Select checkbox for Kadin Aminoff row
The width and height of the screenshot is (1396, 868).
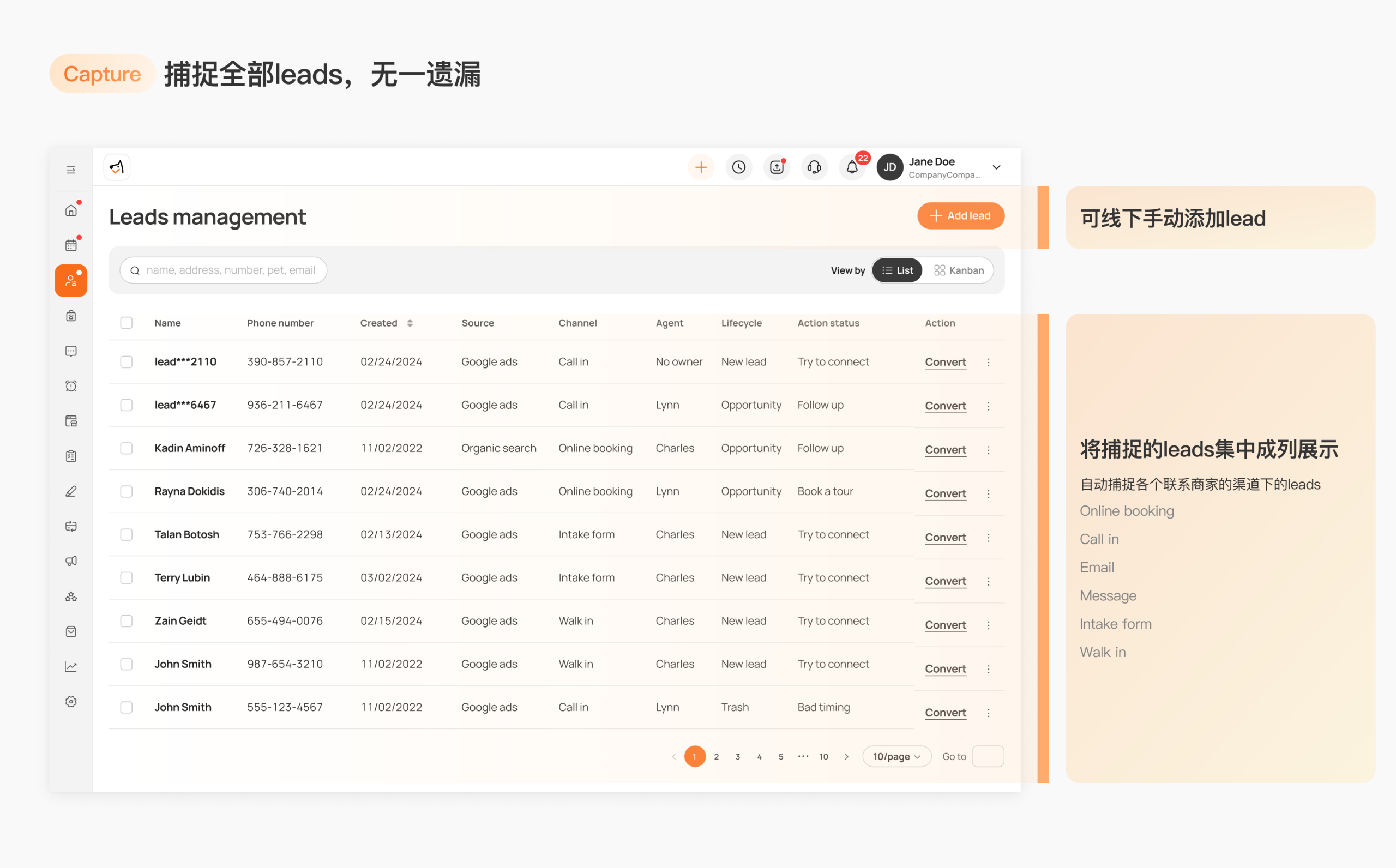click(x=127, y=448)
